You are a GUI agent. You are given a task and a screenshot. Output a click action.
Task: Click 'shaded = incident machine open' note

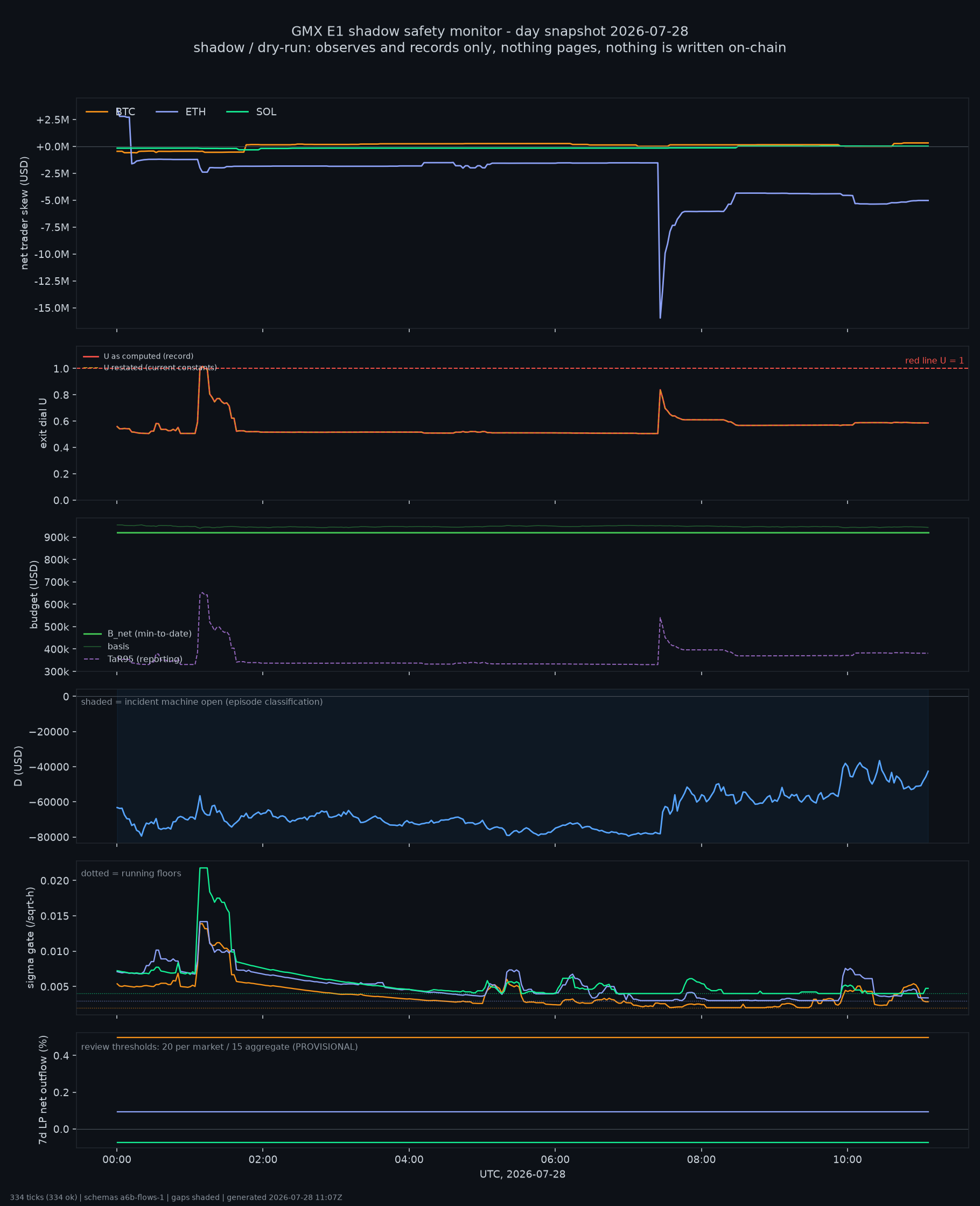[x=201, y=702]
